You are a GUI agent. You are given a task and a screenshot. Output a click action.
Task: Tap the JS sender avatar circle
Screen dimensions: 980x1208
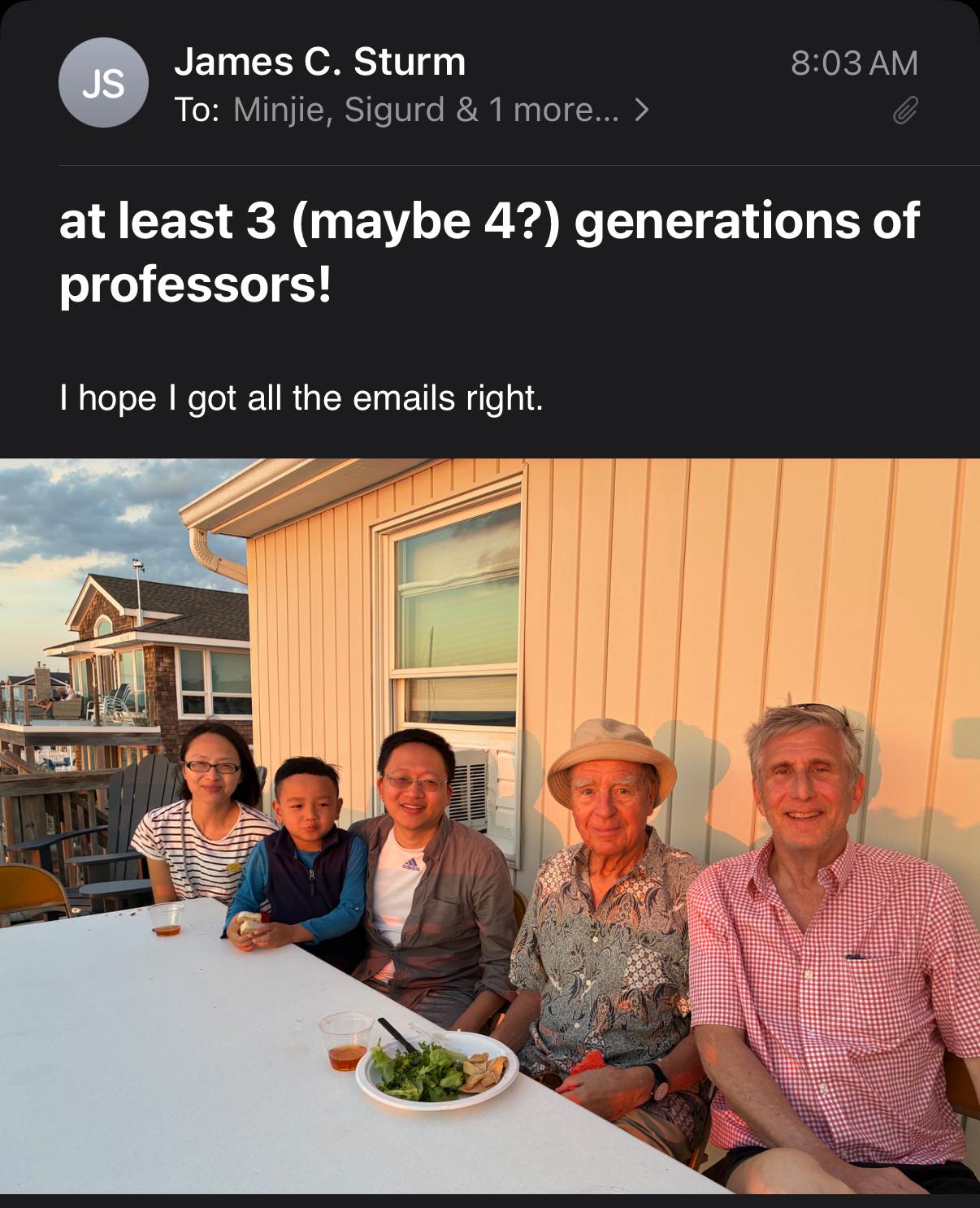(103, 83)
